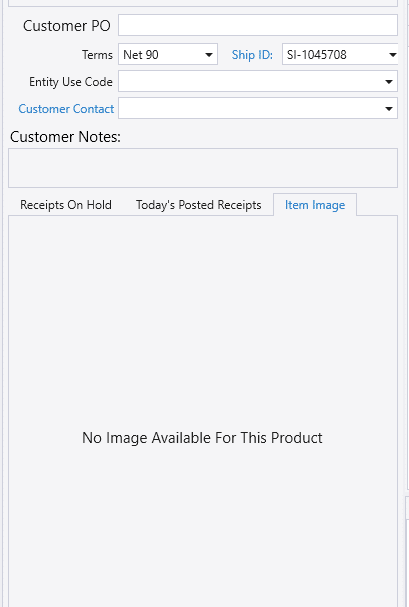Click the Customer Notes heading label
The height and width of the screenshot is (607, 409).
65,137
